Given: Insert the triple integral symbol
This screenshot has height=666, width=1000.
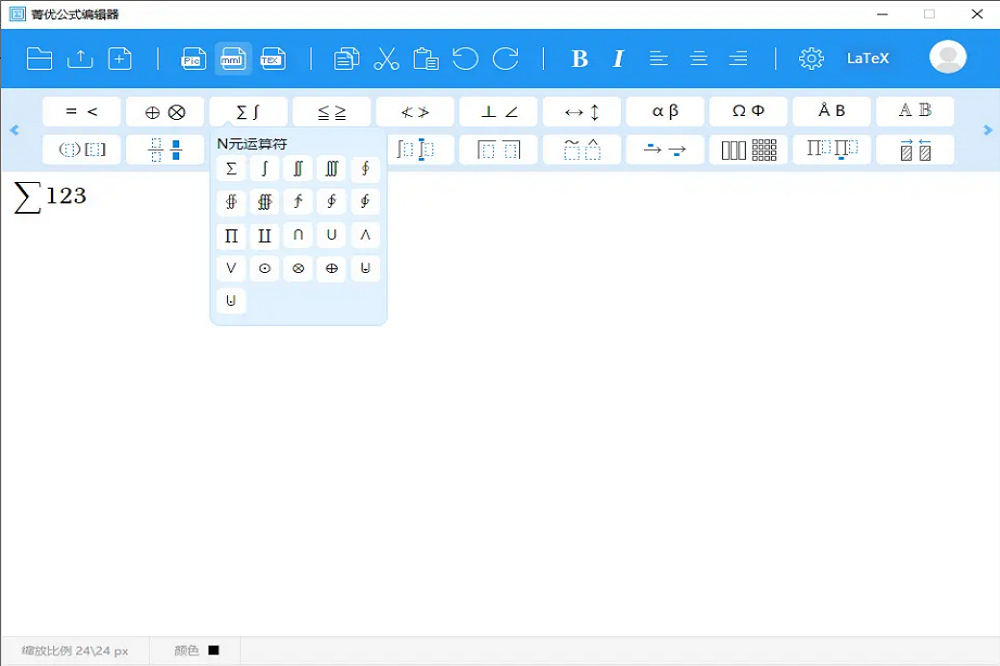Looking at the screenshot, I should point(331,170).
